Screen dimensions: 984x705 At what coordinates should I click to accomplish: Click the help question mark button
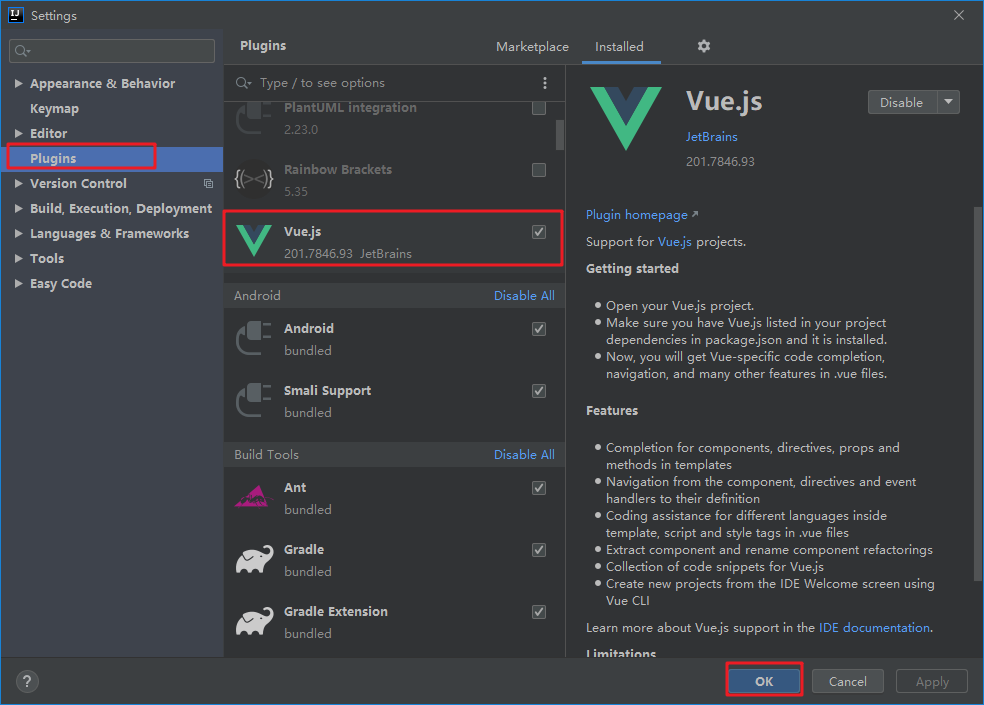click(x=27, y=681)
